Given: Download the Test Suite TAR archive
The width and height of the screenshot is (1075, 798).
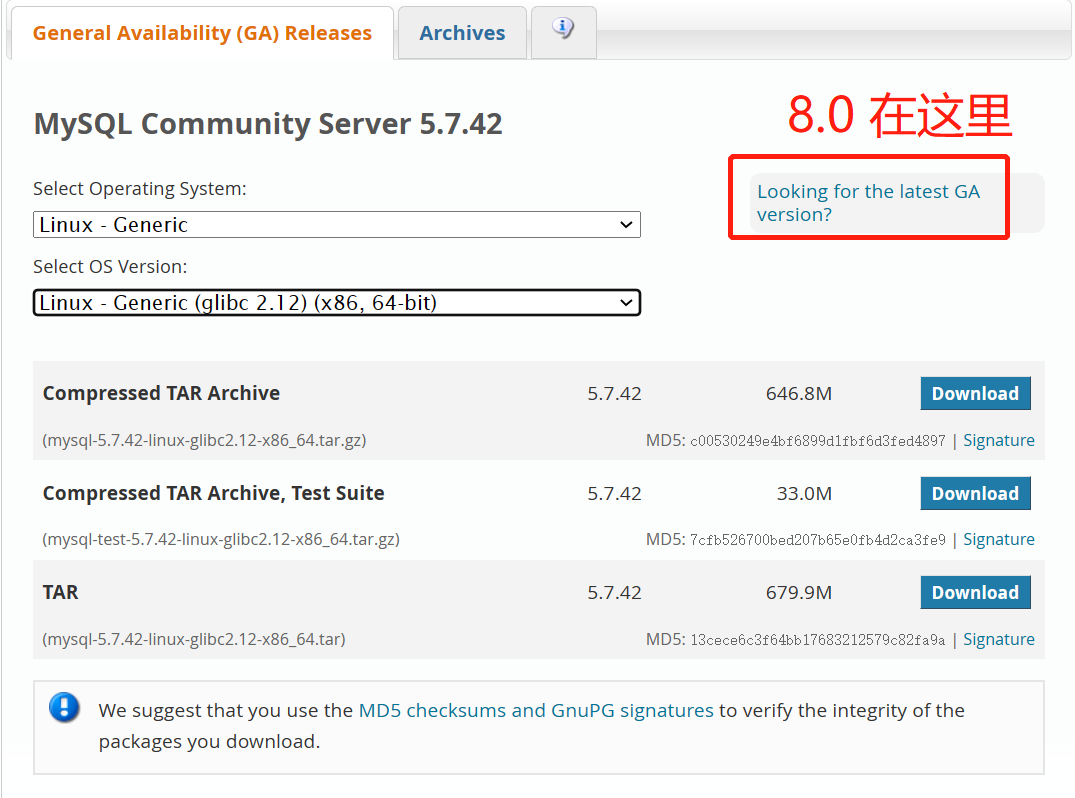Looking at the screenshot, I should pyautogui.click(x=975, y=494).
